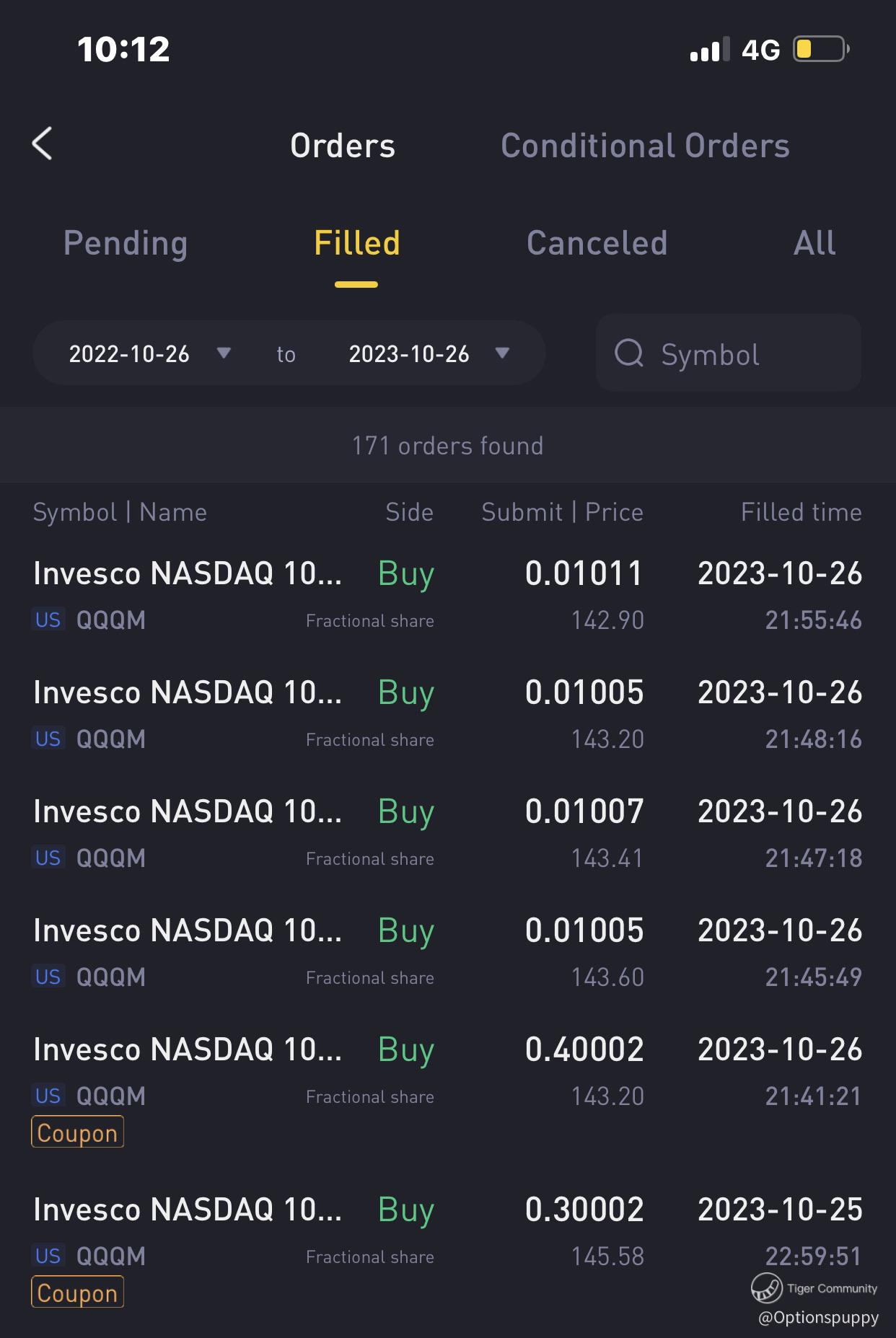The width and height of the screenshot is (896, 1338).
Task: Open the QQQM order filled at 21:45:49
Action: pos(447,953)
